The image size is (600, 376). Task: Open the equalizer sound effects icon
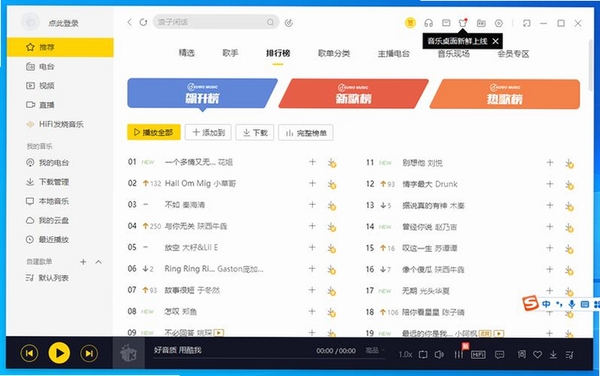(x=458, y=355)
